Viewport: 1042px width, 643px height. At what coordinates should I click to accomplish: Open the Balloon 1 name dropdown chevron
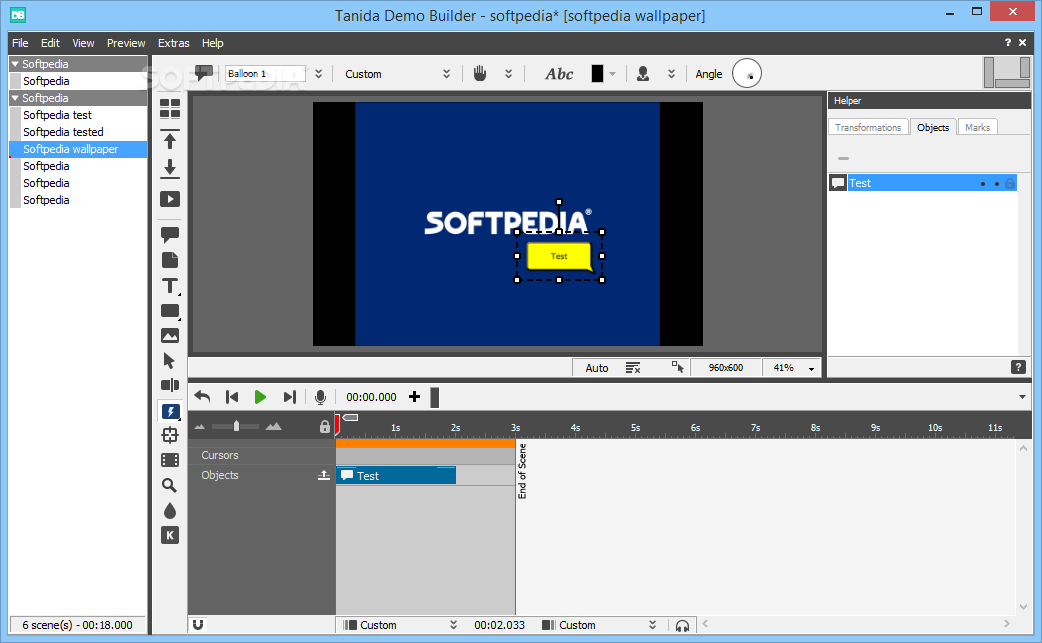tap(319, 74)
